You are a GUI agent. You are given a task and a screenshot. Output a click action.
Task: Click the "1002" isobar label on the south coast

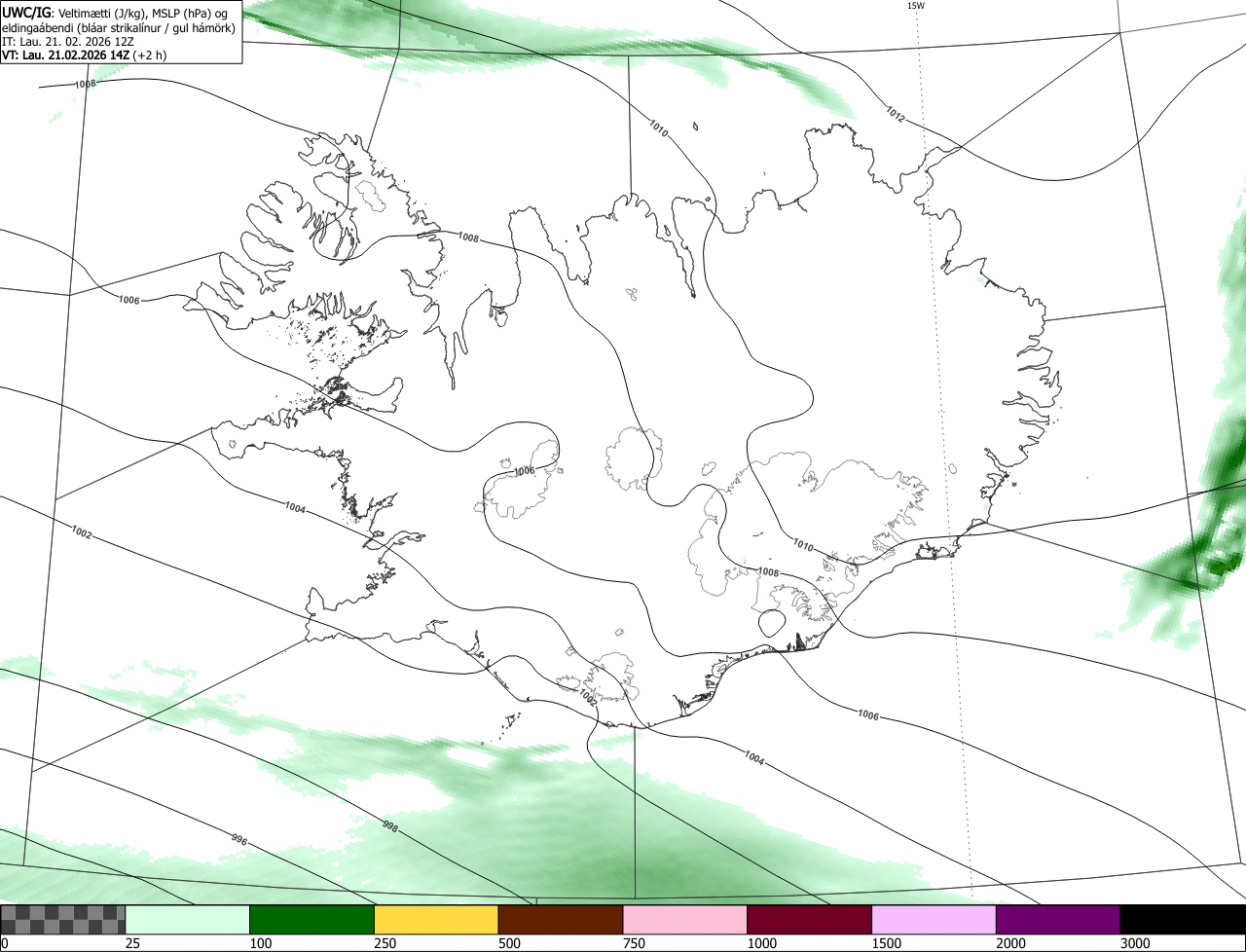point(586,696)
